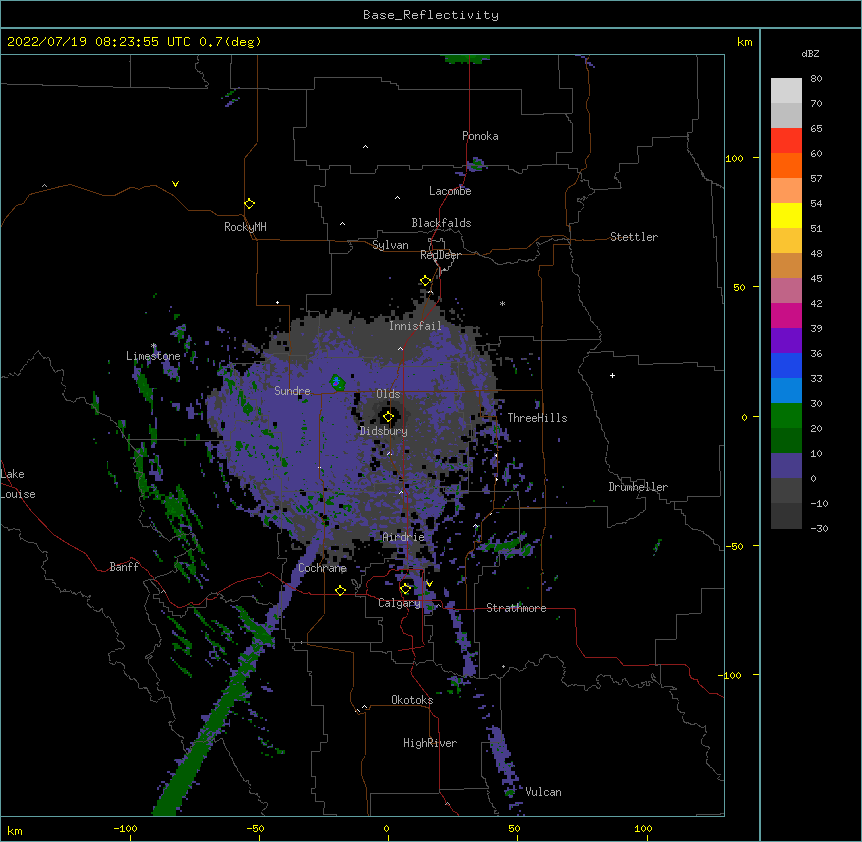The image size is (862, 842).
Task: Select the yellow diamond marker above Calgary label
Action: tap(405, 589)
